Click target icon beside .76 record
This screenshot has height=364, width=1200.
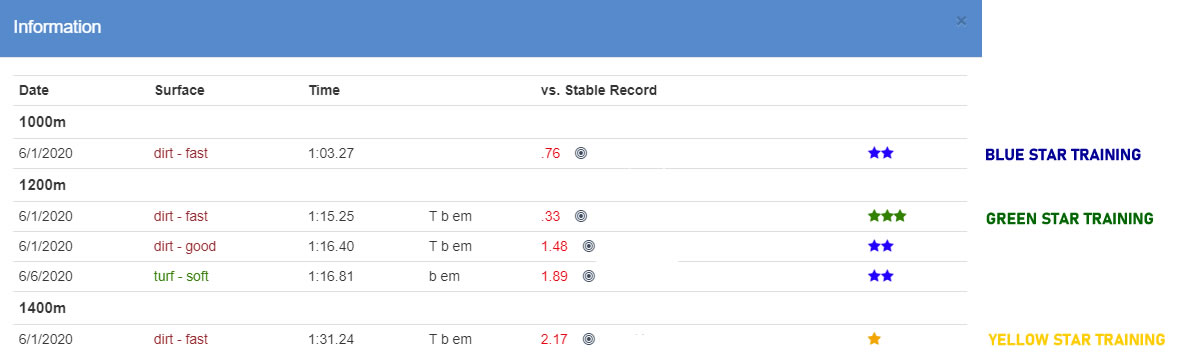(x=581, y=154)
